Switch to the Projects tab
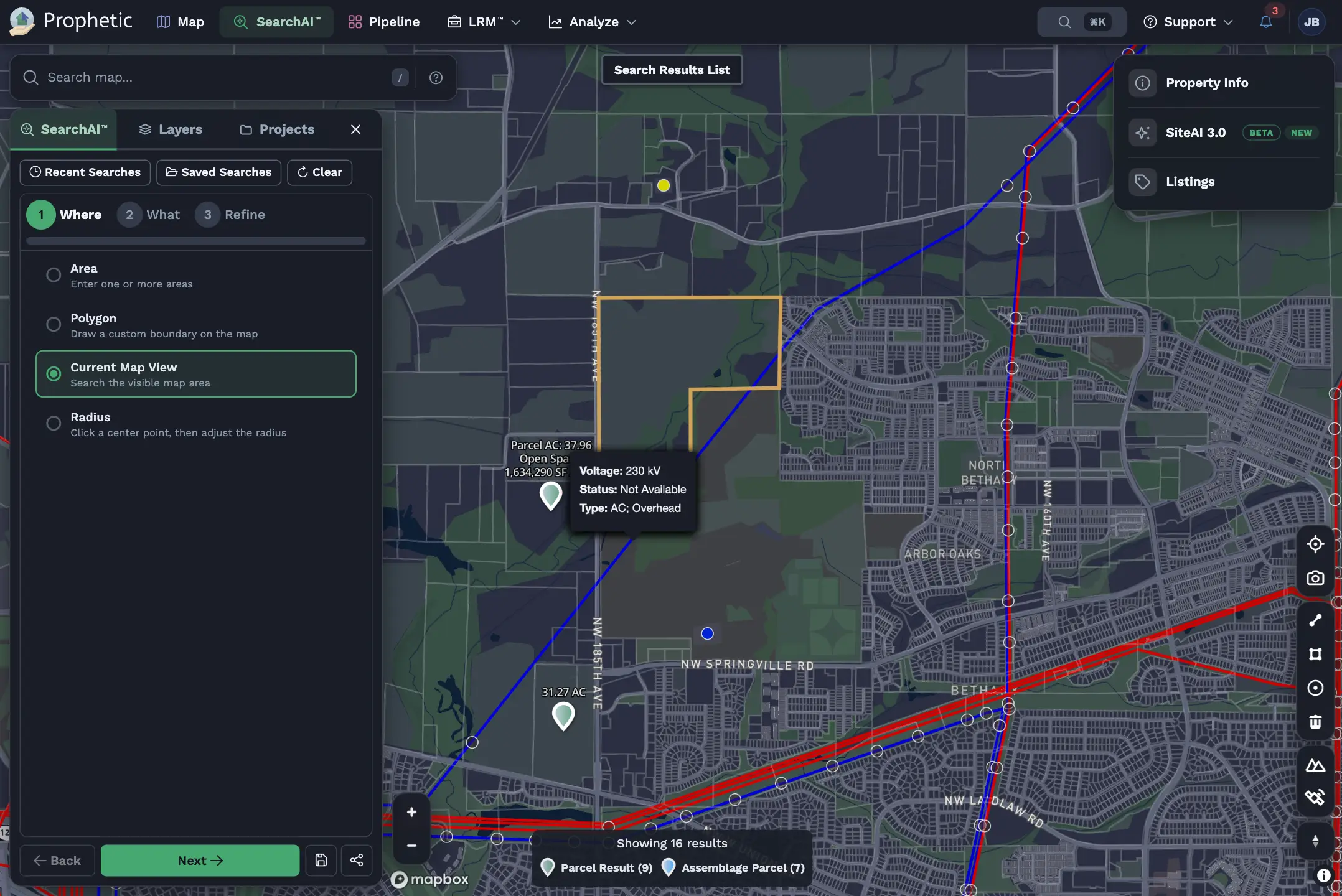The width and height of the screenshot is (1342, 896). pos(277,129)
